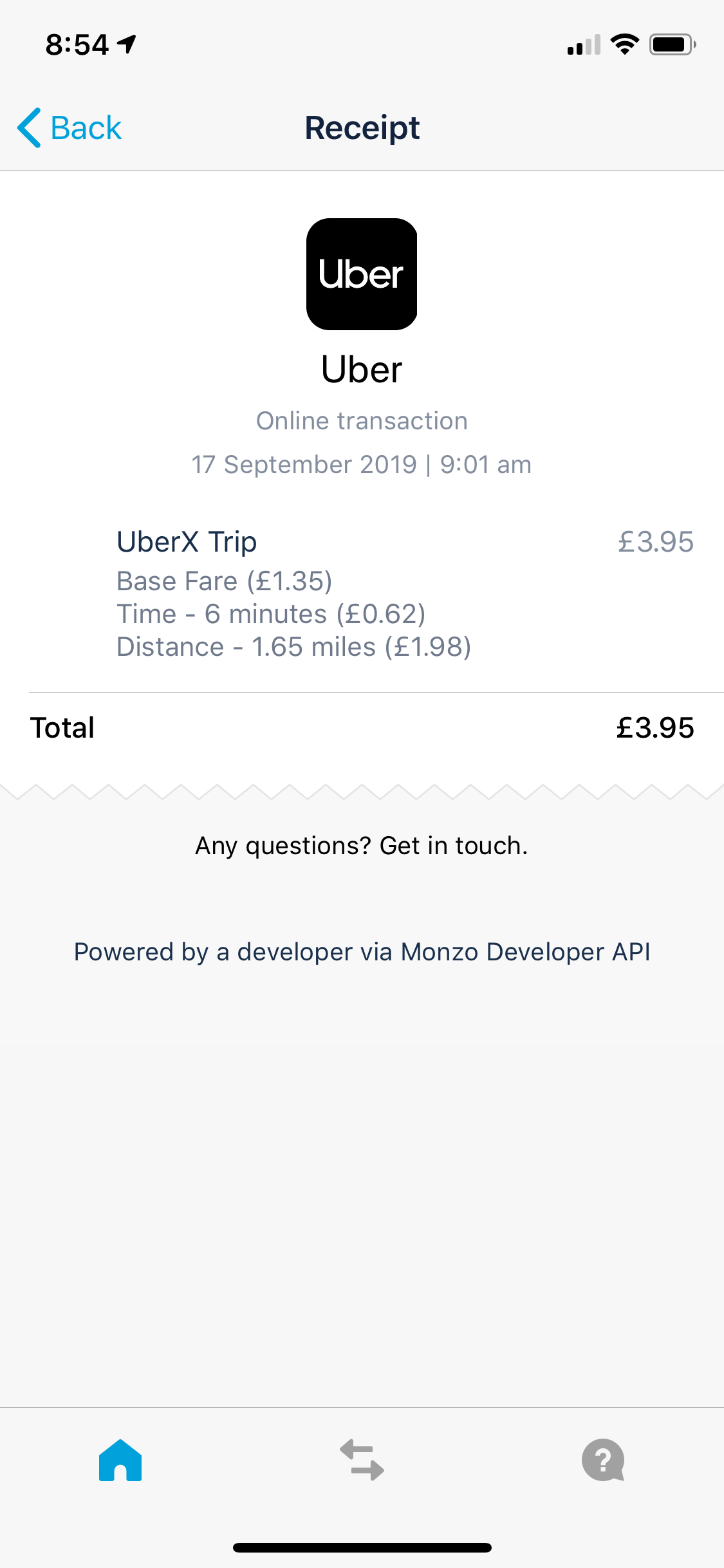
Task: Tap the location arrow status icon
Action: coord(127,44)
